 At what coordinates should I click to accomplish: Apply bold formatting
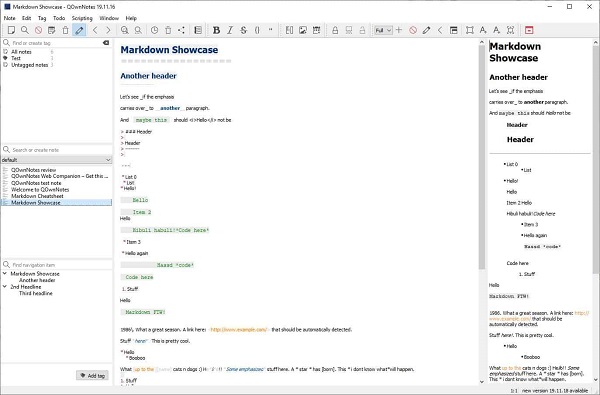[217, 30]
